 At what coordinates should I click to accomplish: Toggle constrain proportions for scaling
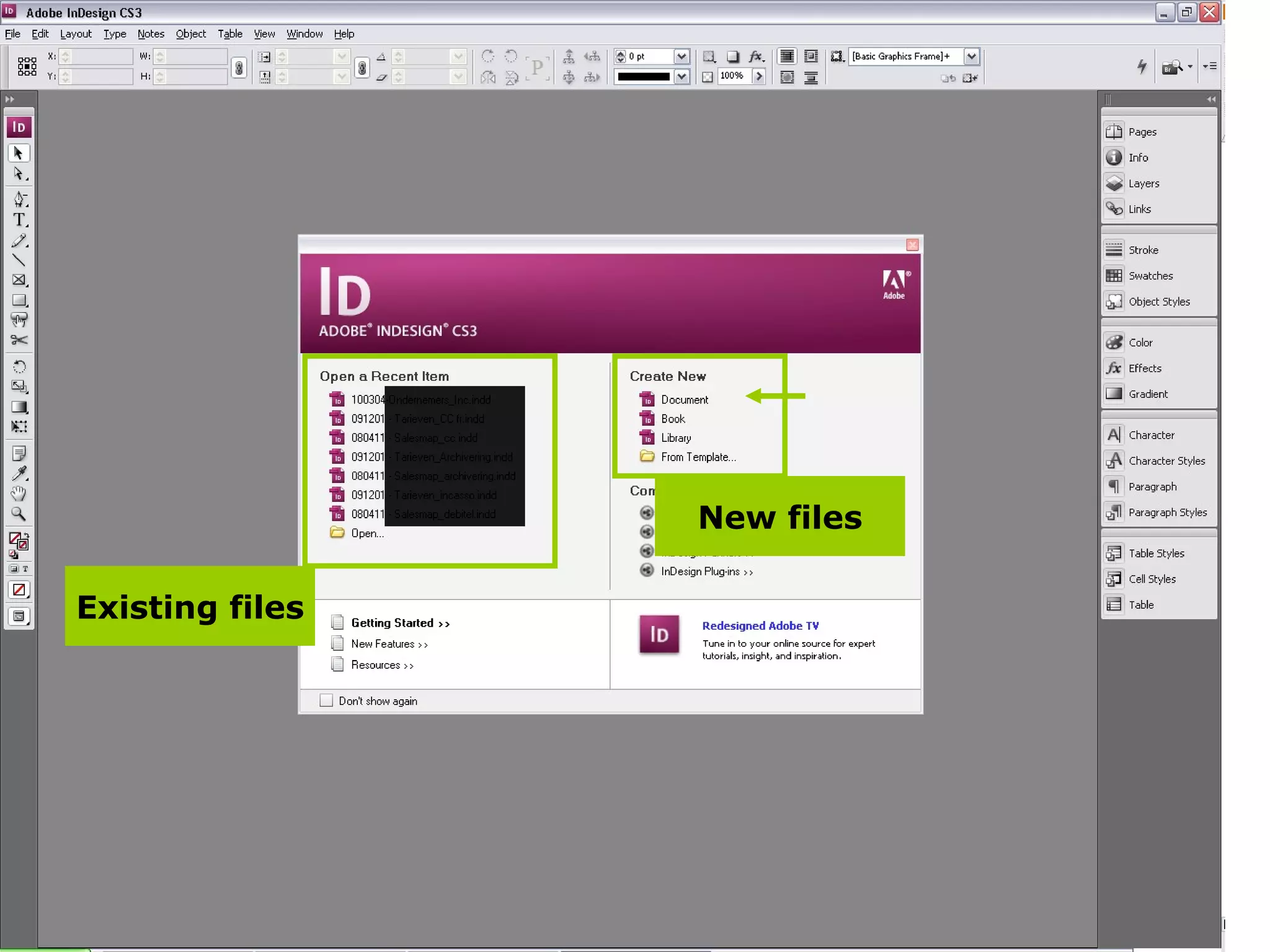[x=362, y=67]
